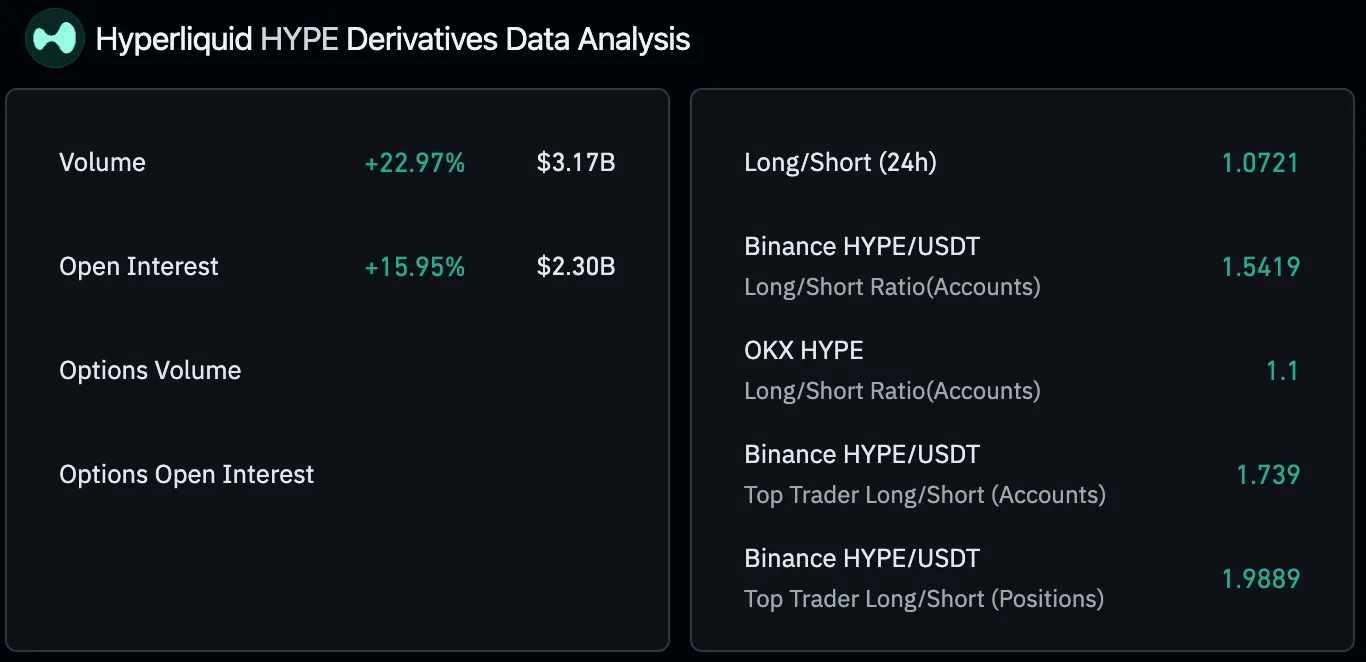Select the Options Open Interest label

click(x=186, y=475)
